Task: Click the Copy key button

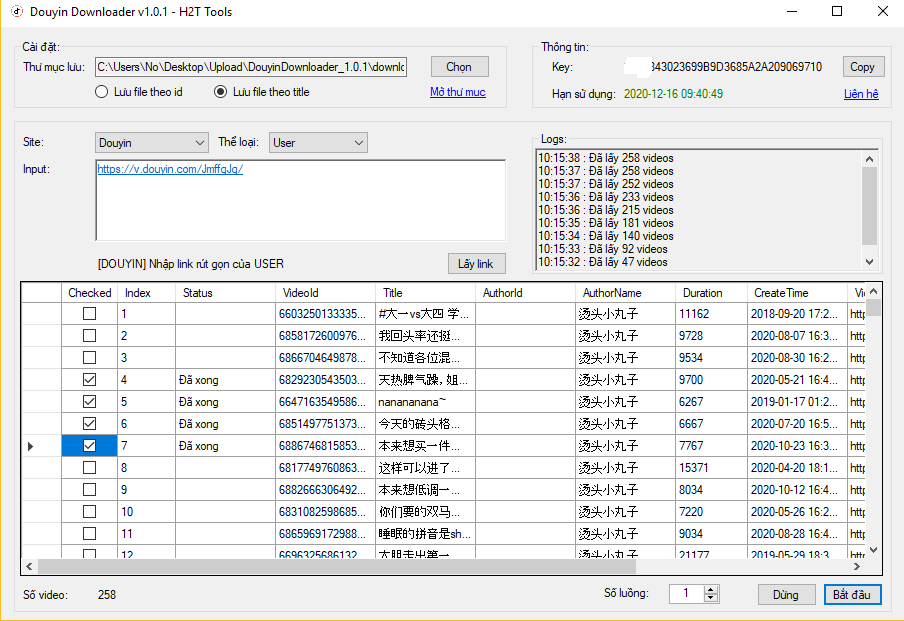Action: click(862, 67)
